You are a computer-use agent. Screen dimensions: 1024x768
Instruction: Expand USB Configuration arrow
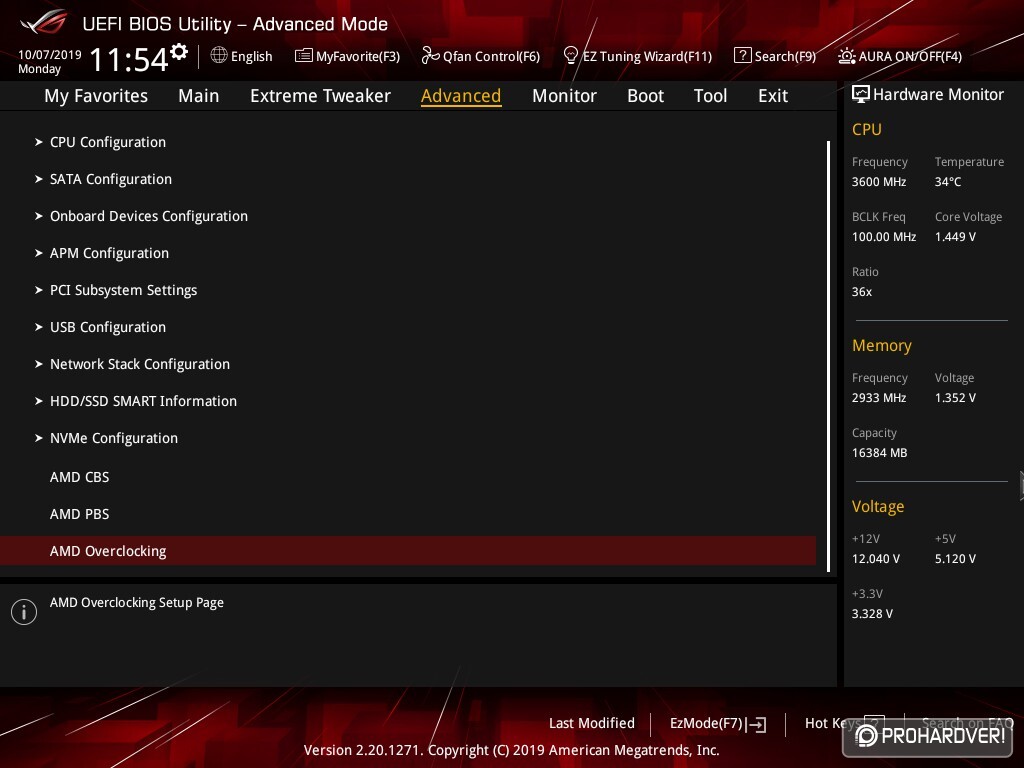tap(39, 327)
